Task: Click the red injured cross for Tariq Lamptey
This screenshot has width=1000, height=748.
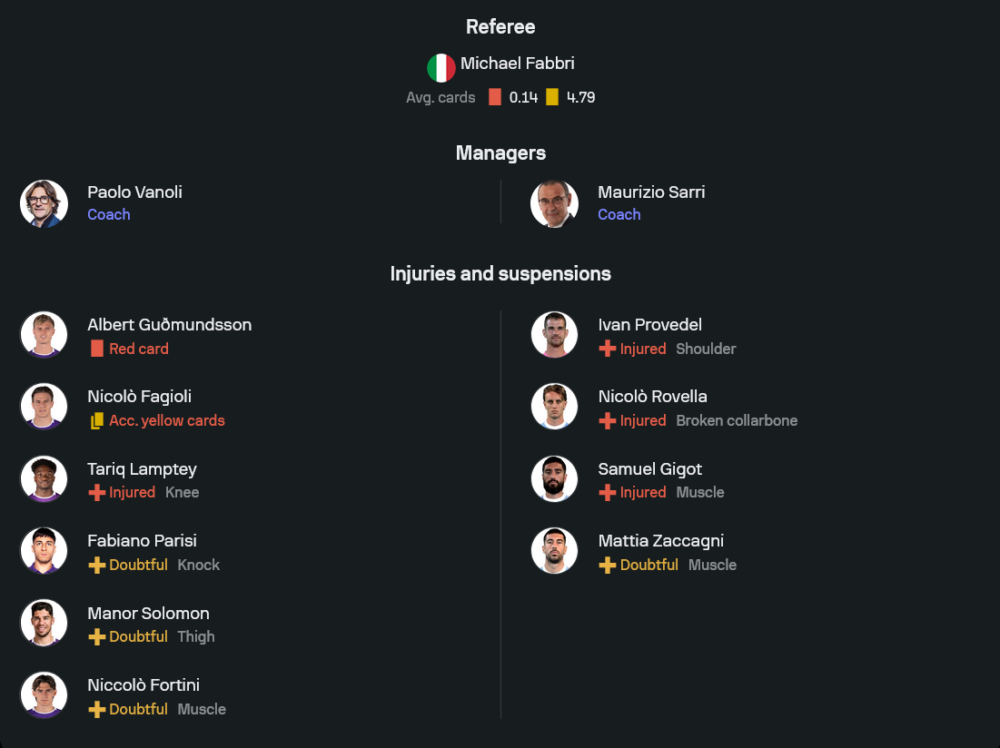Action: (97, 493)
